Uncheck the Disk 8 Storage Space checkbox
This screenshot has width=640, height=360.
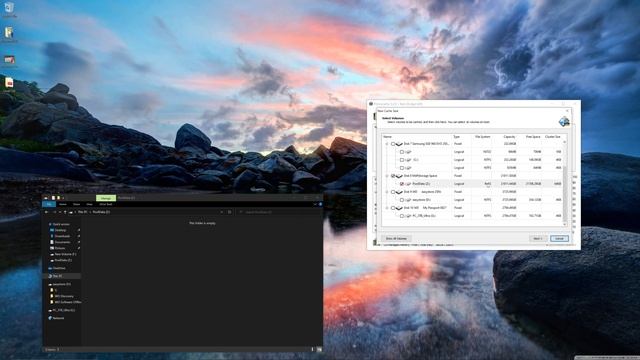pos(393,176)
